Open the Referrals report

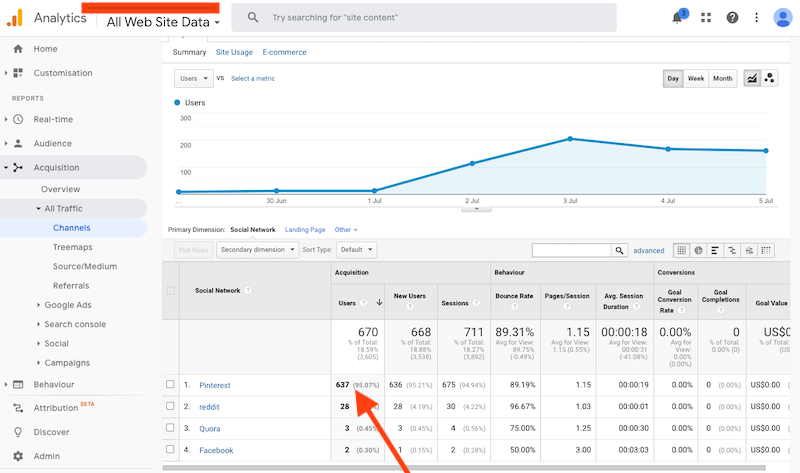71,286
